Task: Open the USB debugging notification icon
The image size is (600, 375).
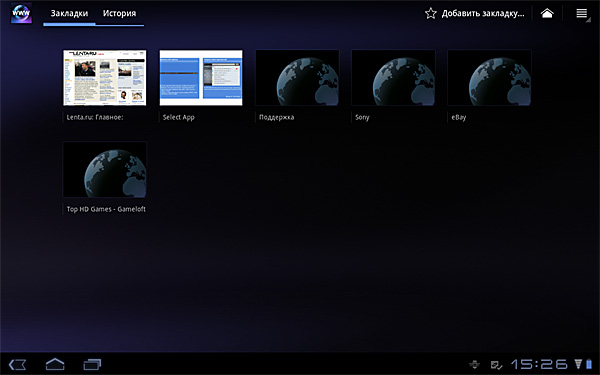Action: pos(474,365)
